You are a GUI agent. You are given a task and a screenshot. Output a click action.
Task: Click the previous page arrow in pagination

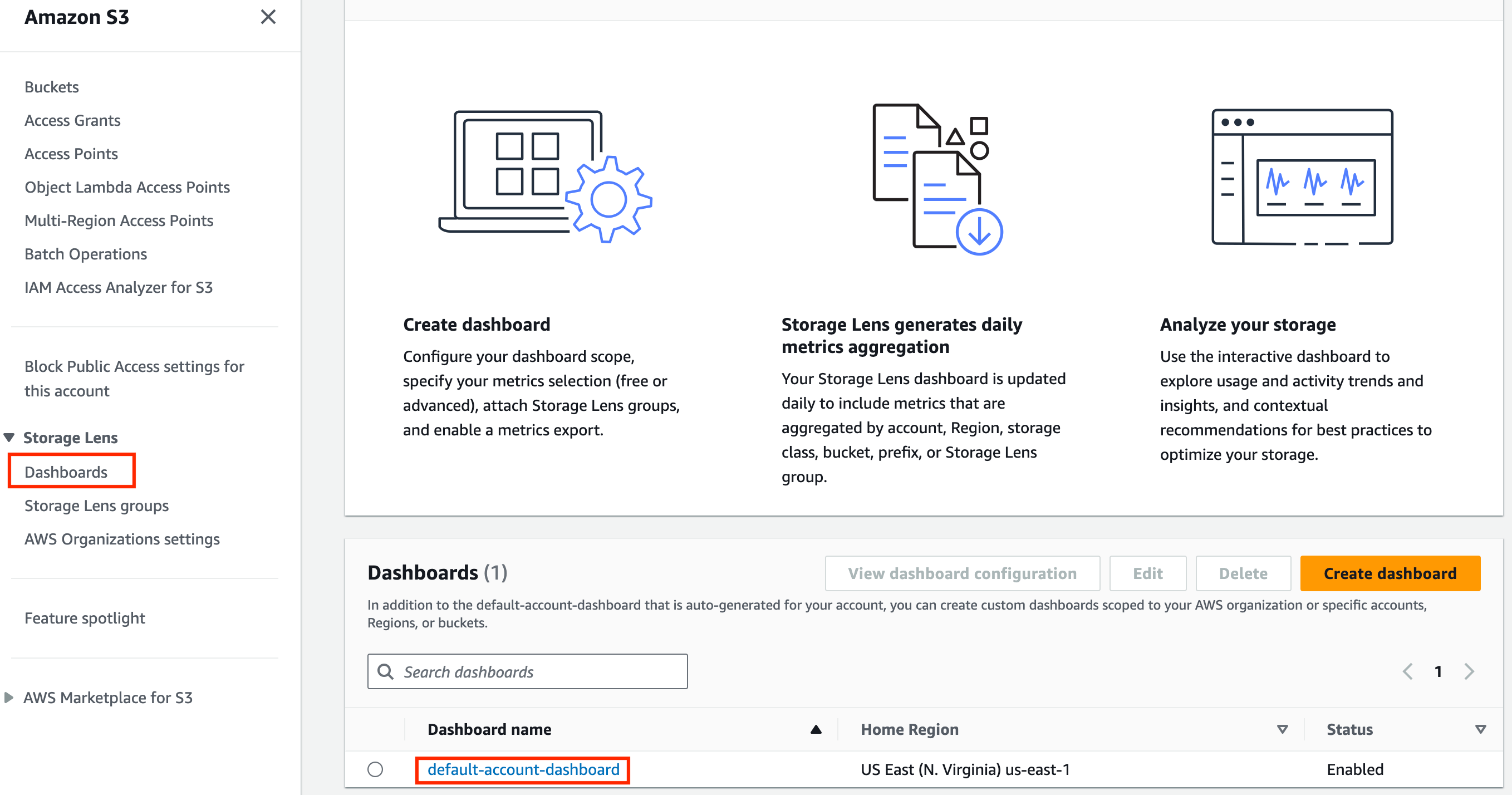point(1407,671)
